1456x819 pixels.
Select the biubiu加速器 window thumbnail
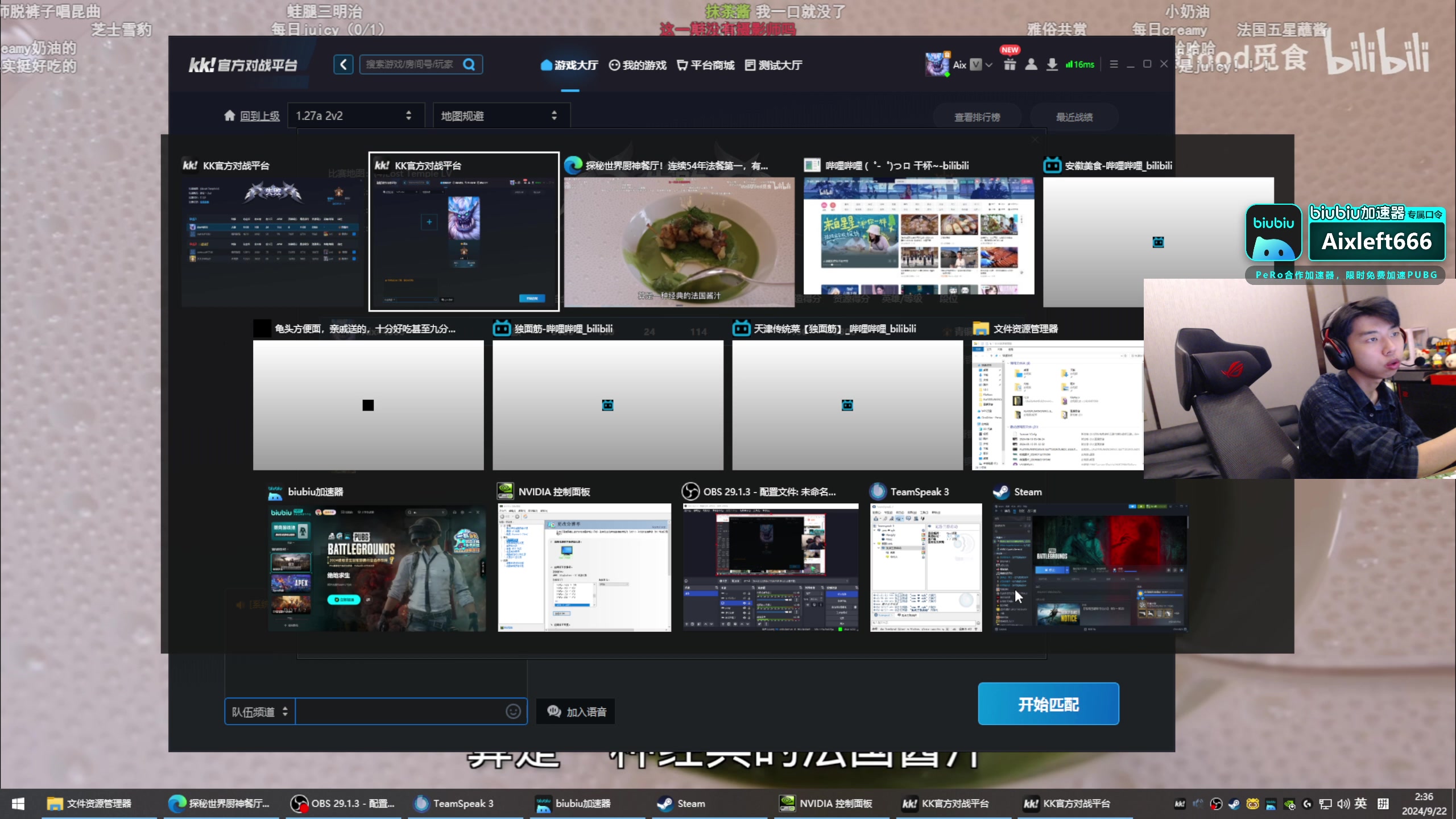(377, 568)
